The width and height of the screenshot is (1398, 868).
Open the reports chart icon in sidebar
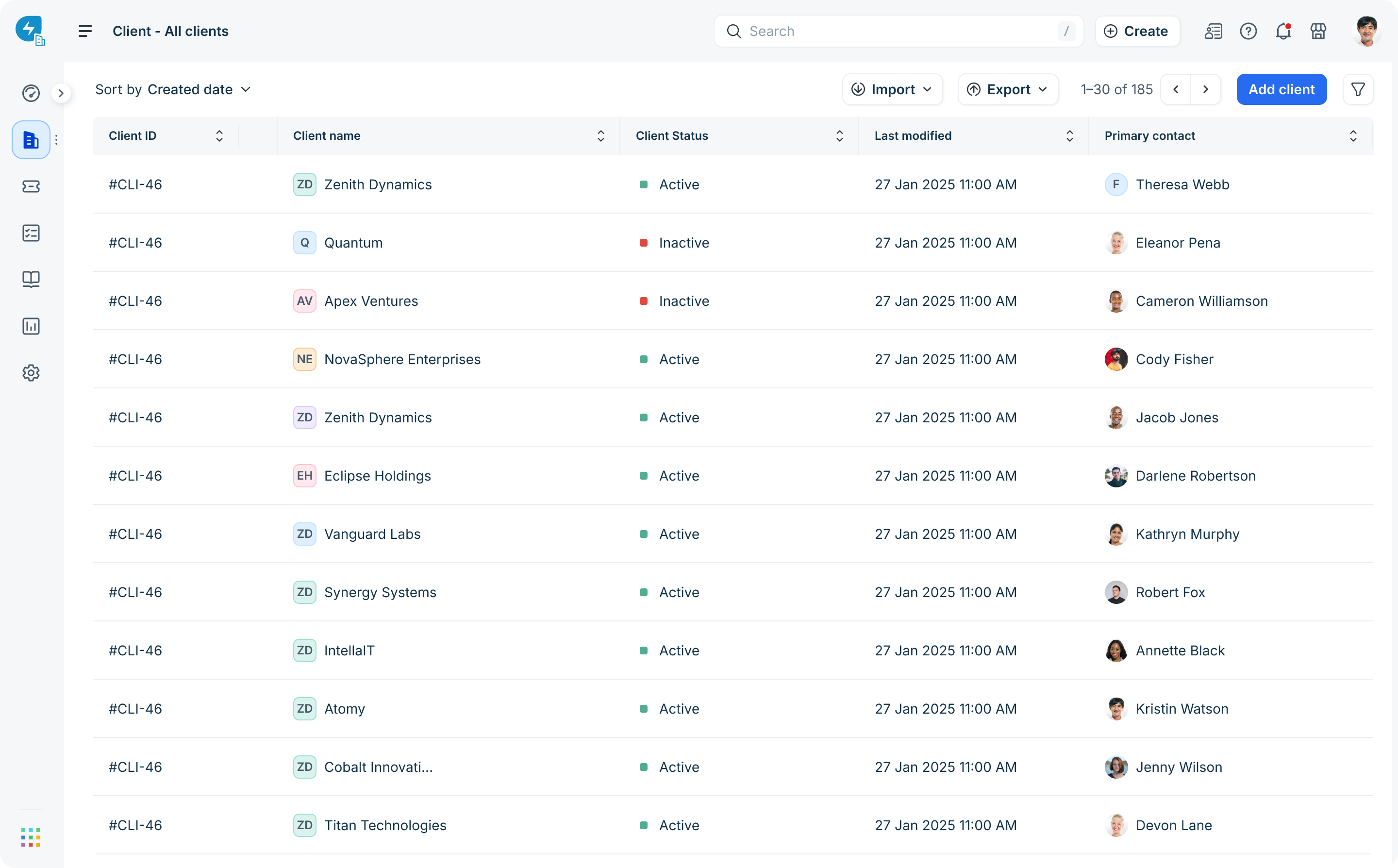pyautogui.click(x=31, y=326)
